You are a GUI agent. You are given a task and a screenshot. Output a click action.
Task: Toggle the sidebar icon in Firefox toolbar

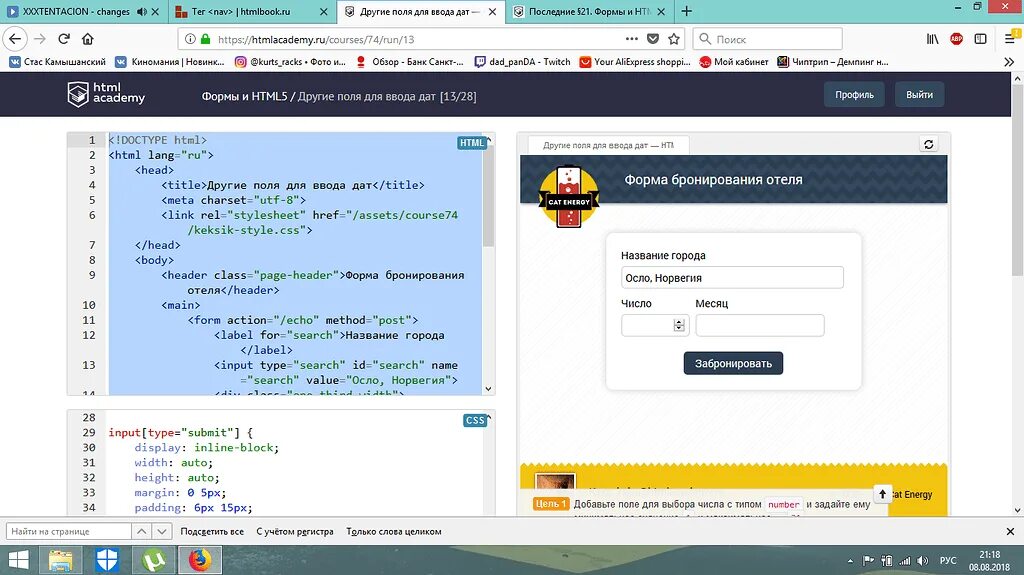pos(980,39)
